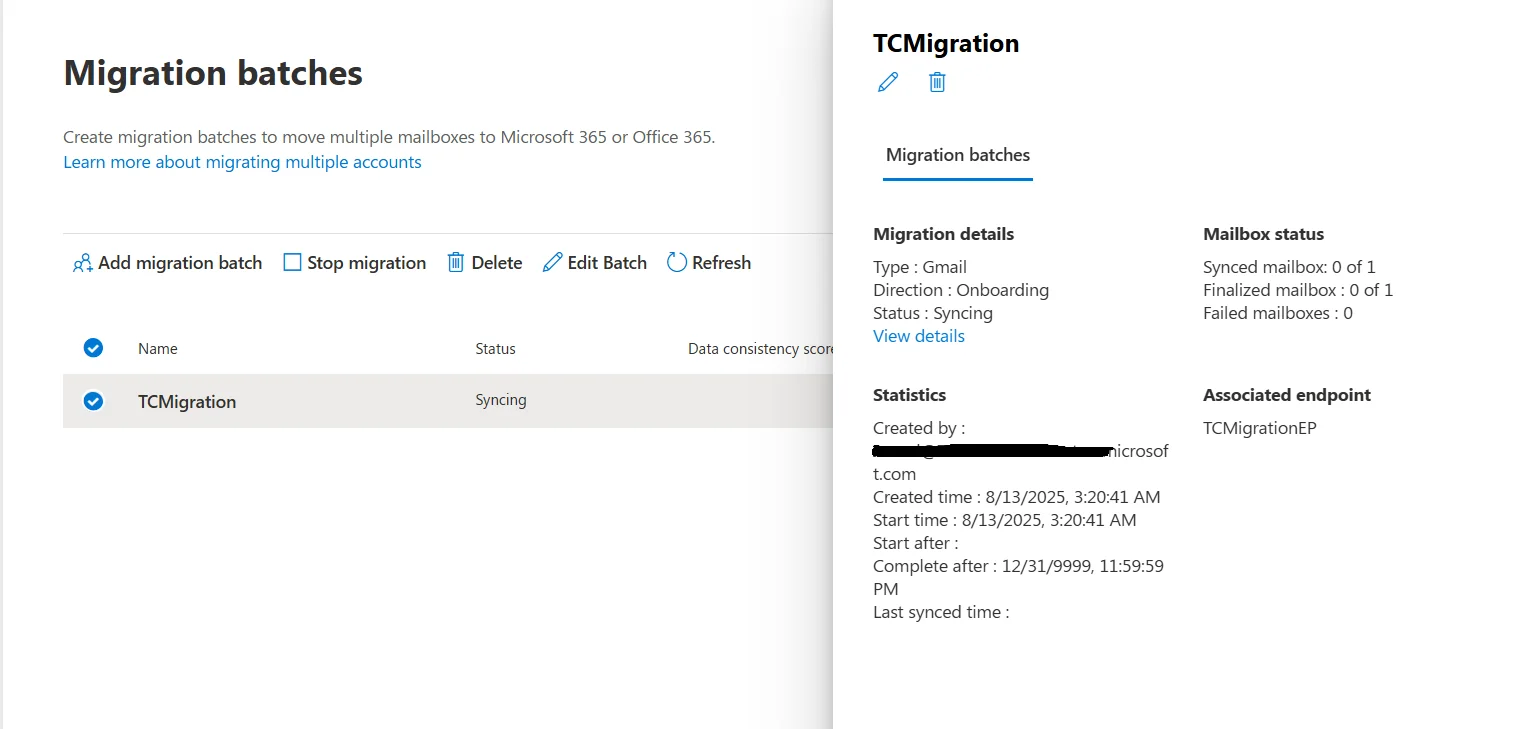The image size is (1518, 729).
Task: Click 'Synced mailbox: 0 of 1' text
Action: [x=1289, y=267]
